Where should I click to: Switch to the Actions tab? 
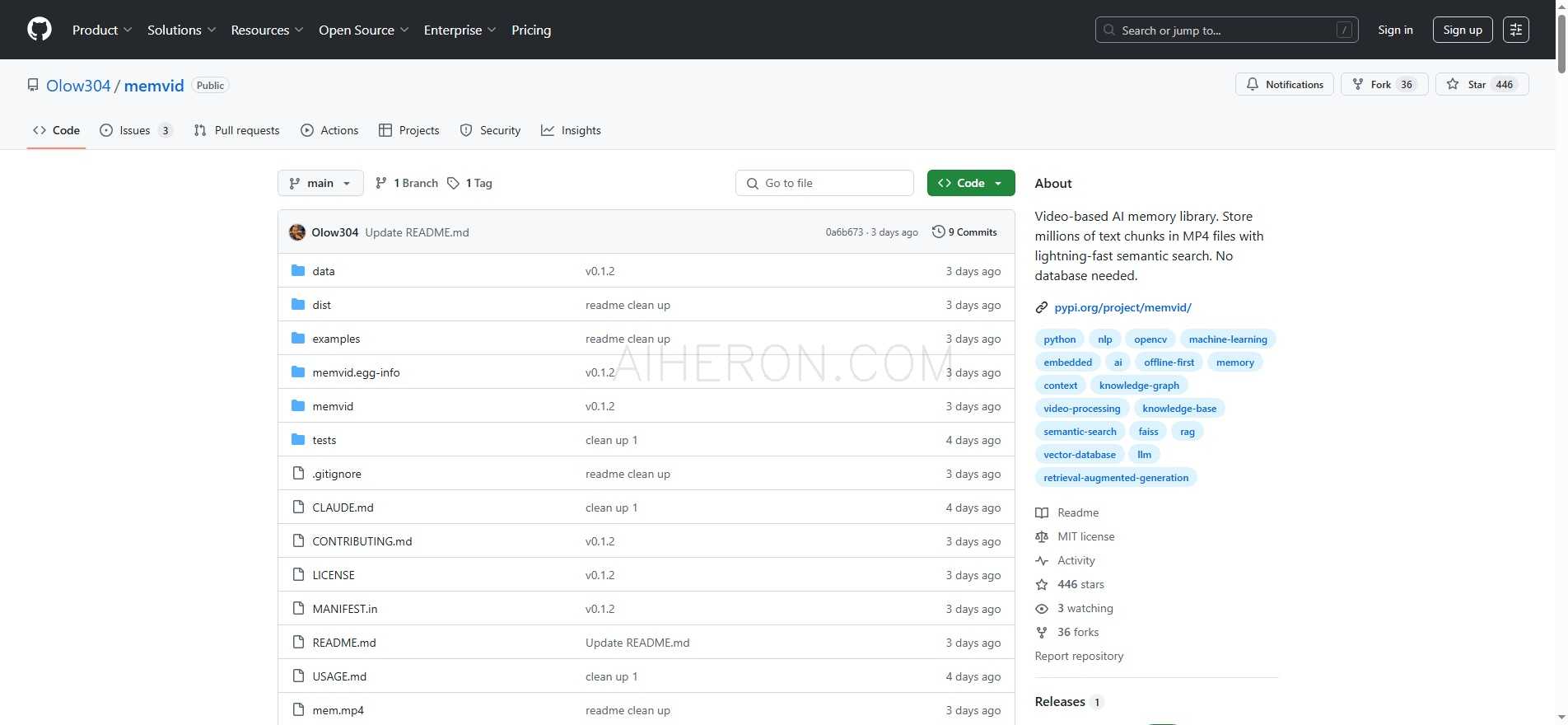(329, 130)
